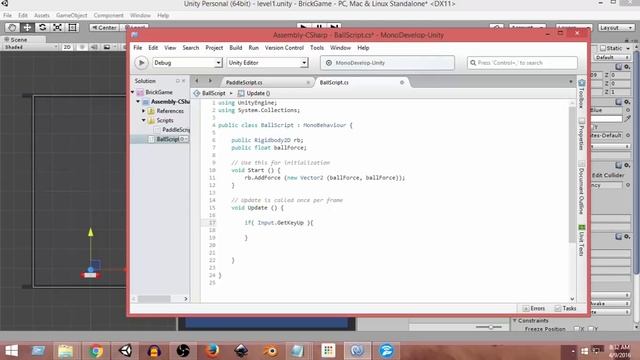Open the Update () method breadcrumb
640x360 pixels.
coord(254,93)
